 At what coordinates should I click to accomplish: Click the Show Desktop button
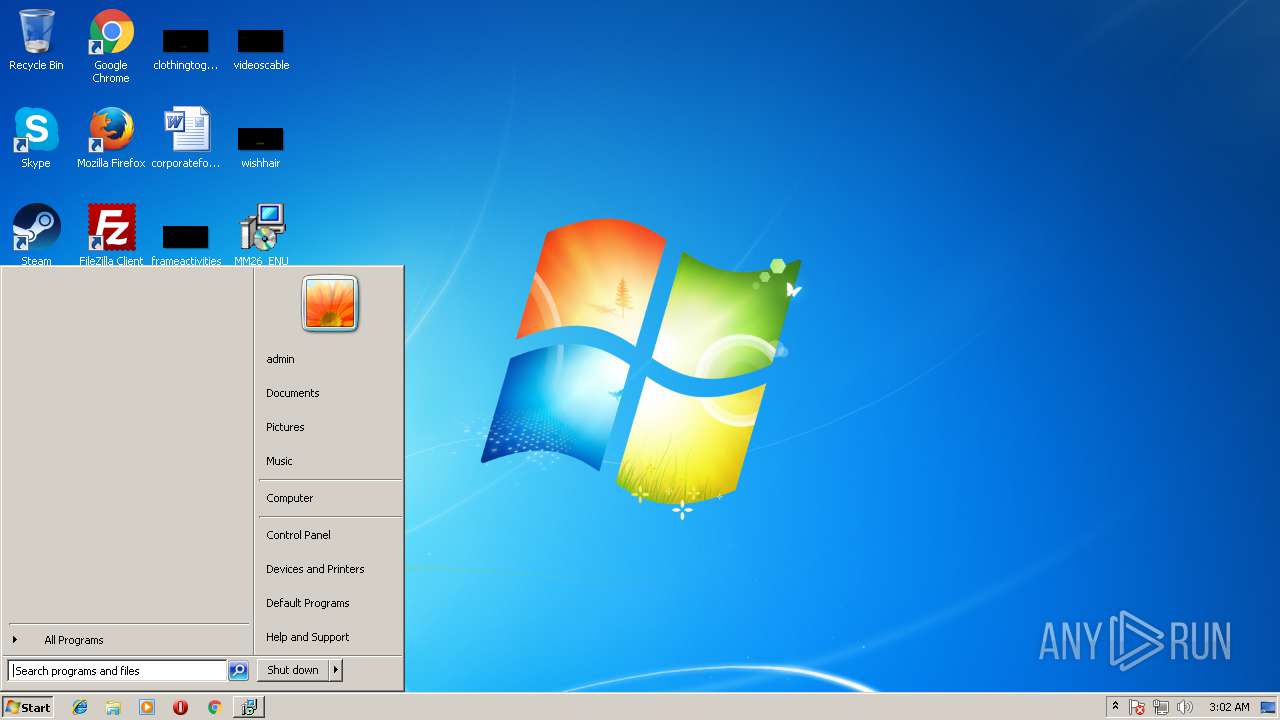point(1269,707)
